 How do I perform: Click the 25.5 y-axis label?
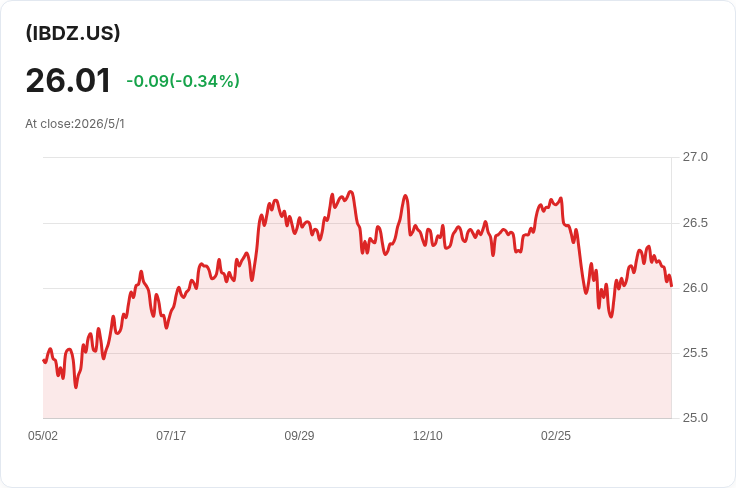(695, 353)
